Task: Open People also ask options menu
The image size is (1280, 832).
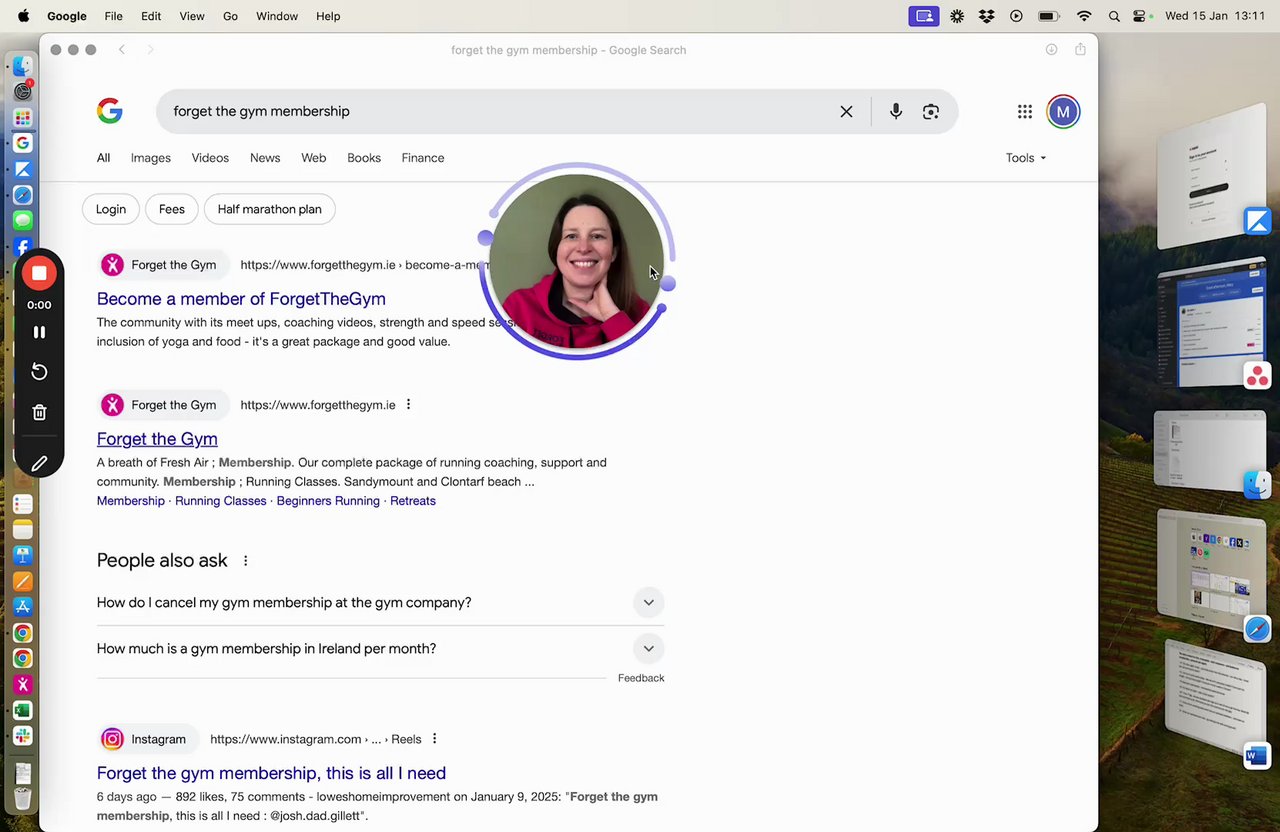Action: click(x=245, y=561)
